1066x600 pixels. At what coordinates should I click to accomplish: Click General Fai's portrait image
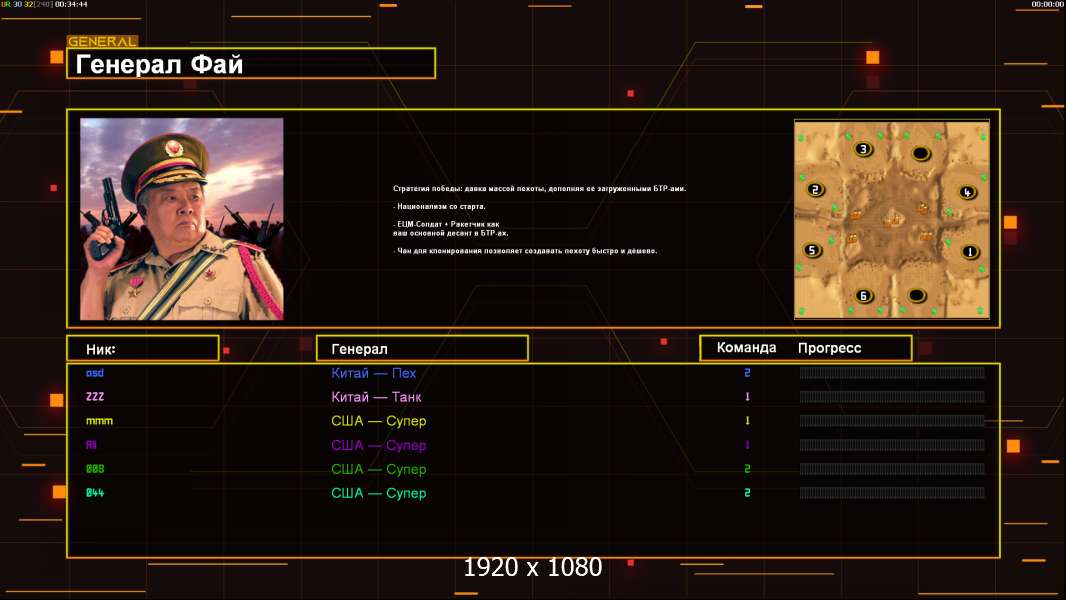click(x=182, y=219)
